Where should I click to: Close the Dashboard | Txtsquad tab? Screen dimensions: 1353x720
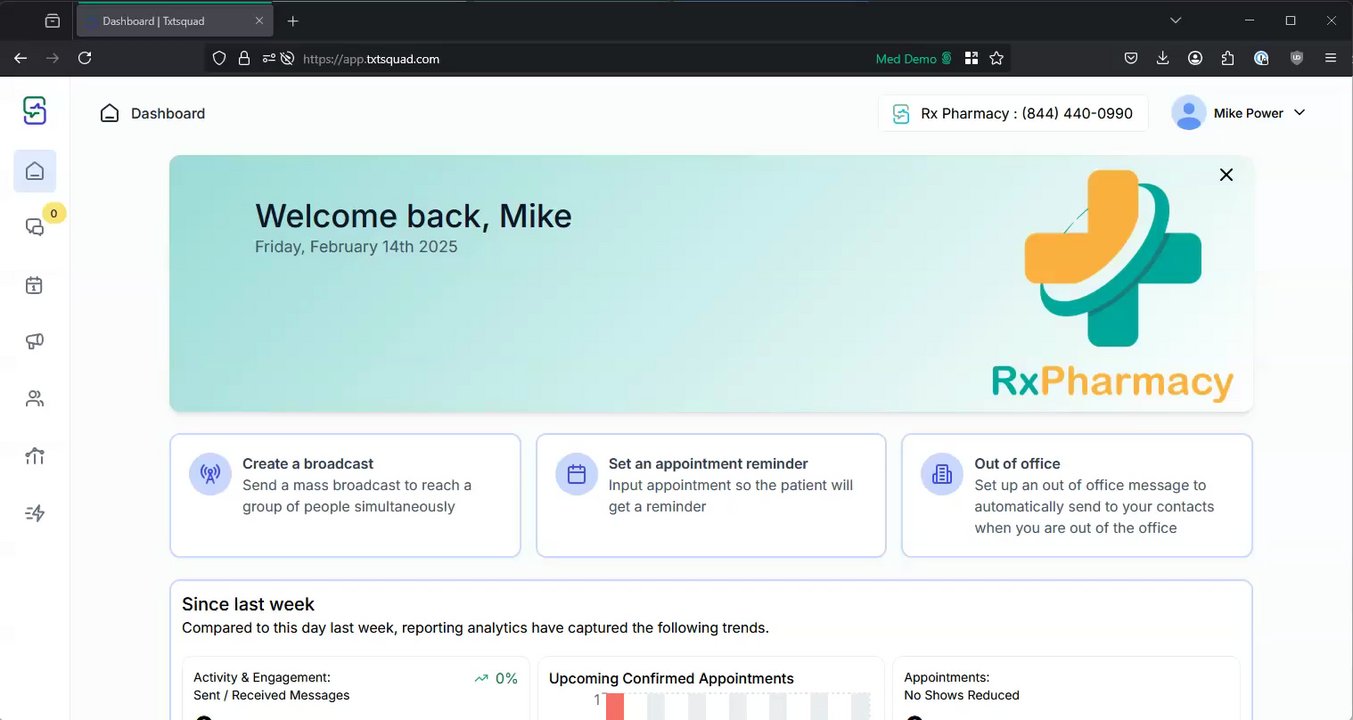coord(260,21)
